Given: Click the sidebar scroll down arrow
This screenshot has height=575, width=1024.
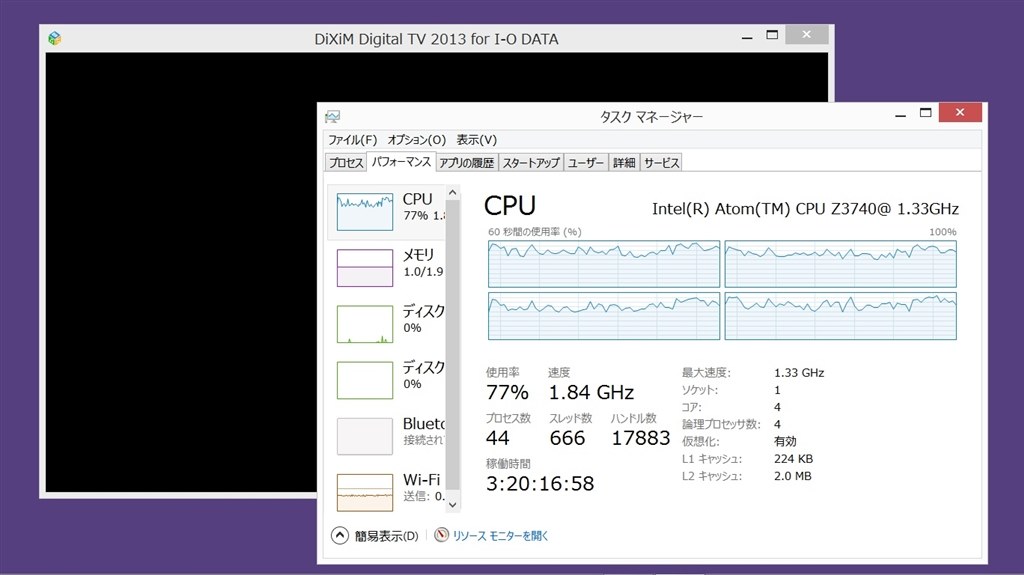Looking at the screenshot, I should click(x=453, y=504).
